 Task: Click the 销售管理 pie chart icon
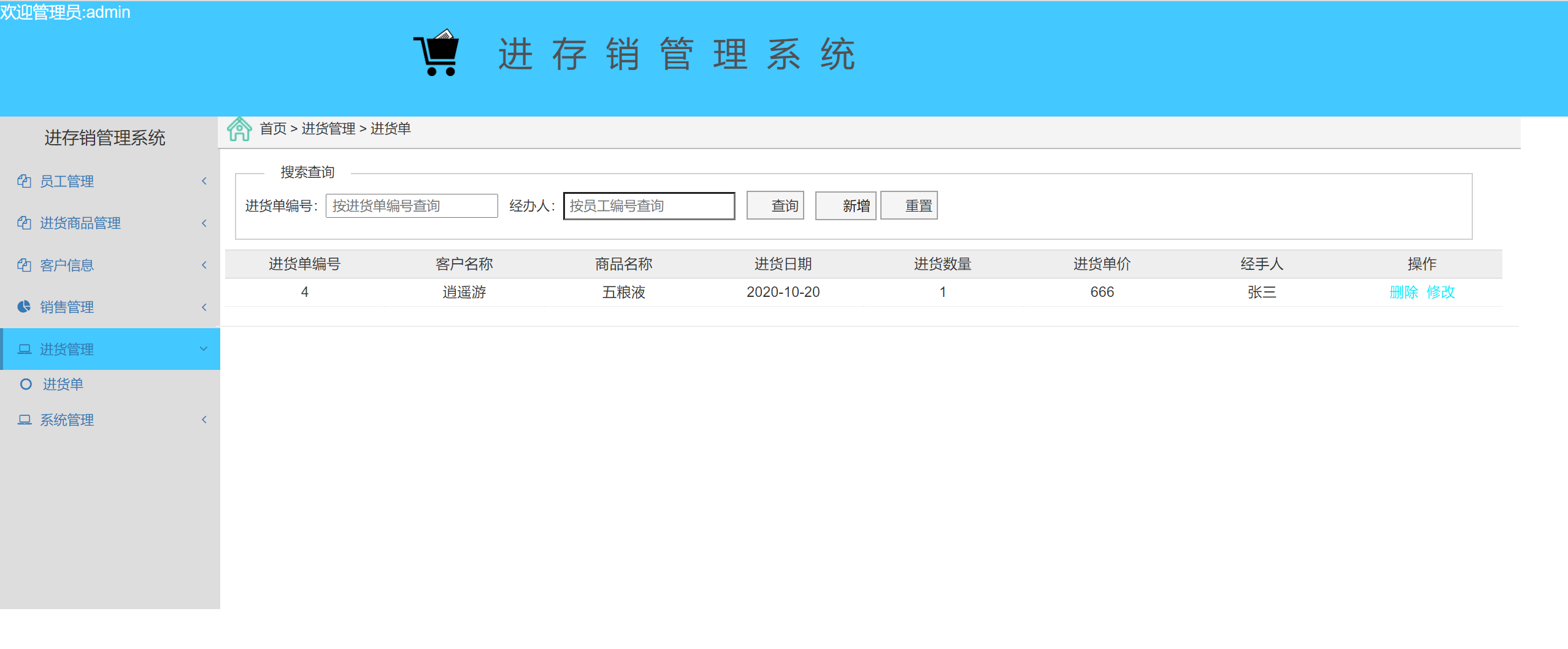(24, 307)
